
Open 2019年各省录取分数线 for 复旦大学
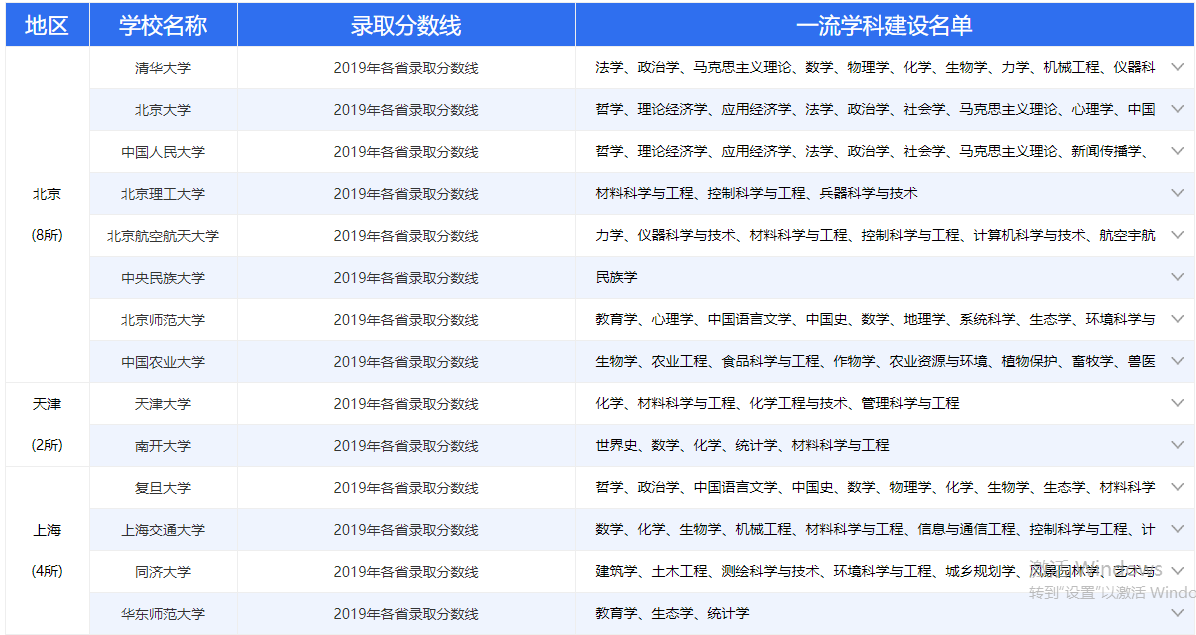[x=406, y=487]
